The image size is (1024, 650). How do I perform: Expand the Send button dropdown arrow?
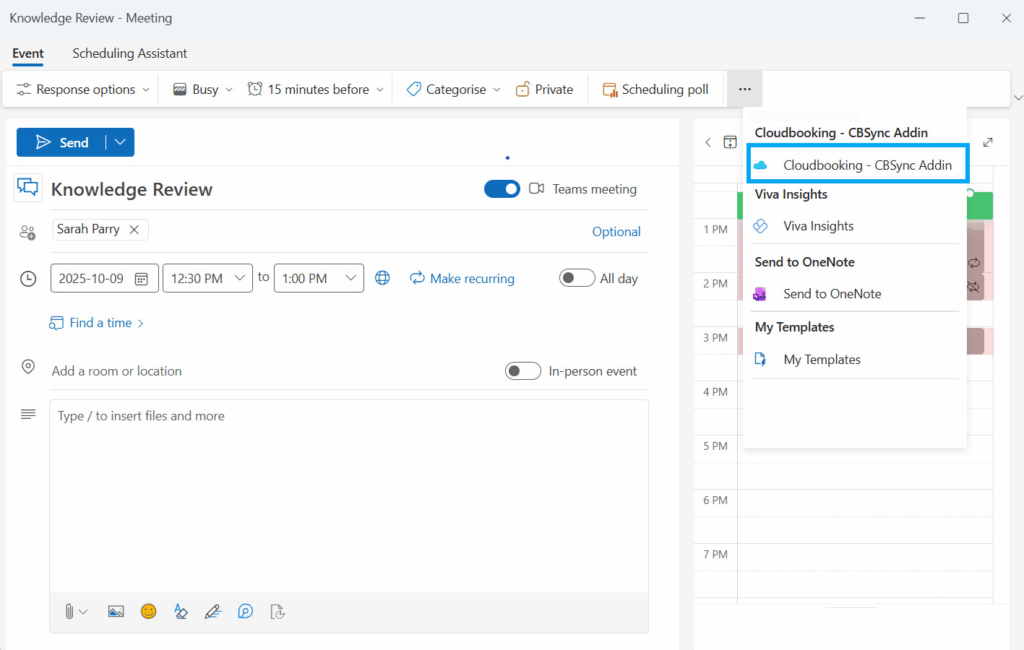point(120,142)
